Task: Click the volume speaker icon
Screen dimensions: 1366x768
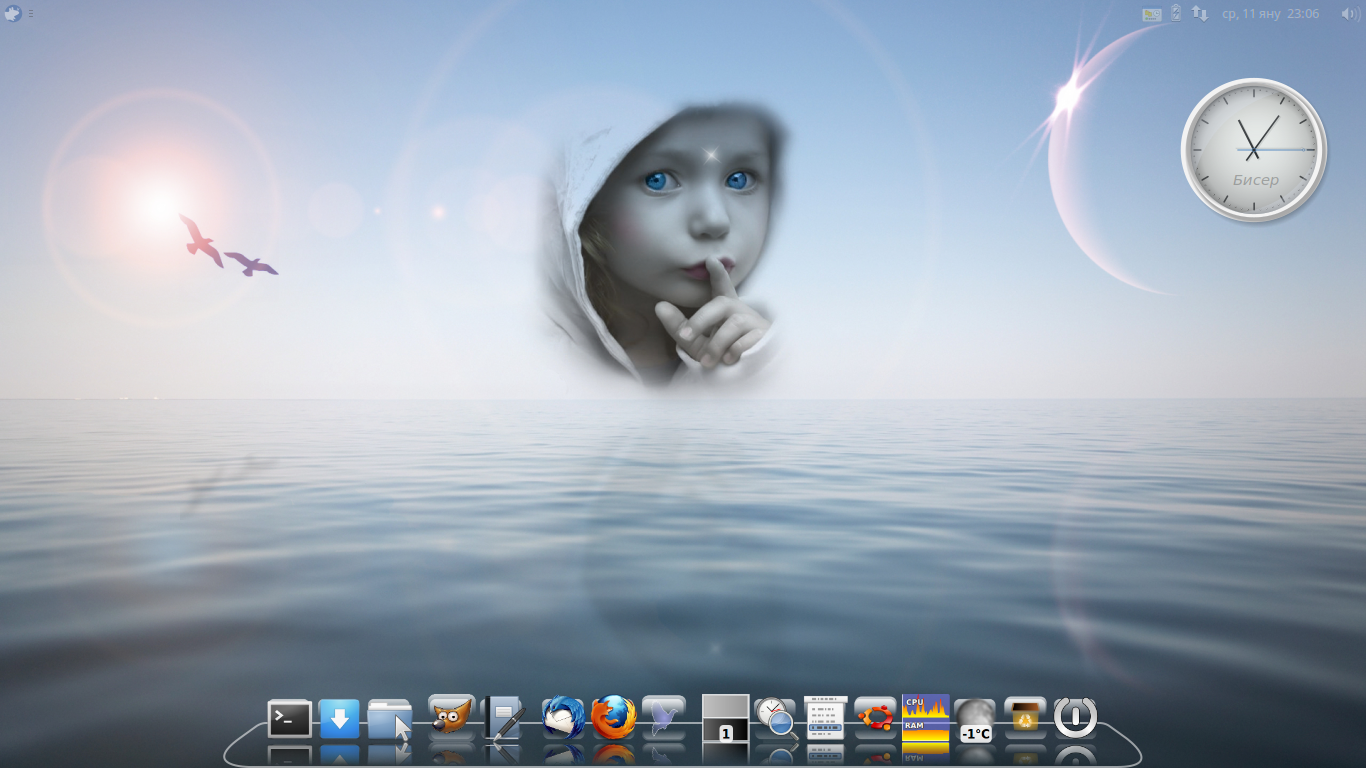Action: [1350, 14]
